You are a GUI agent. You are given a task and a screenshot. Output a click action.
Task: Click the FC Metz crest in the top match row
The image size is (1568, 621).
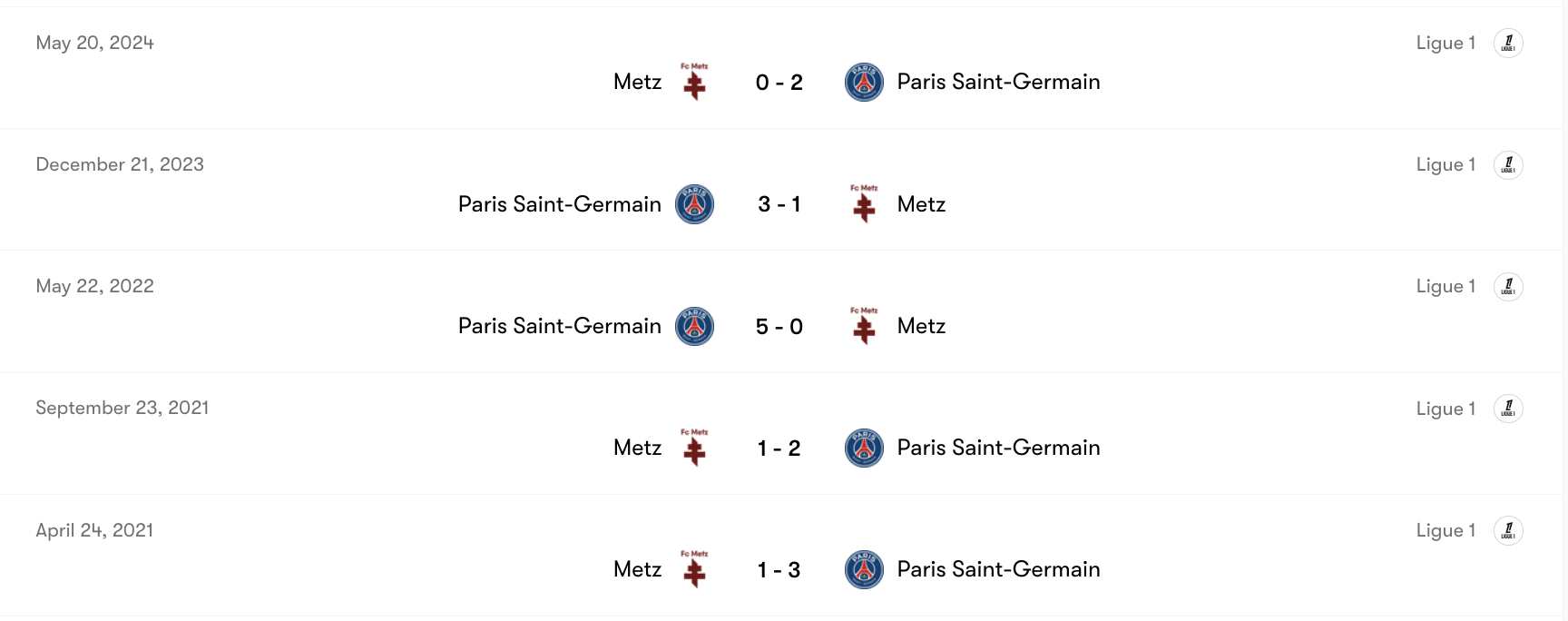[x=695, y=82]
